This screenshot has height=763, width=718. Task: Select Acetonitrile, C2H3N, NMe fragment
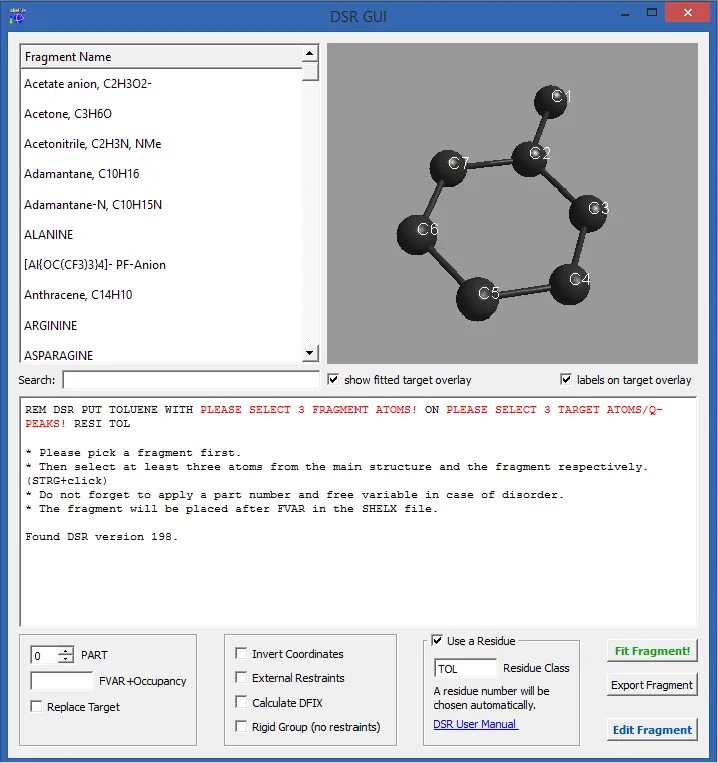pyautogui.click(x=161, y=144)
